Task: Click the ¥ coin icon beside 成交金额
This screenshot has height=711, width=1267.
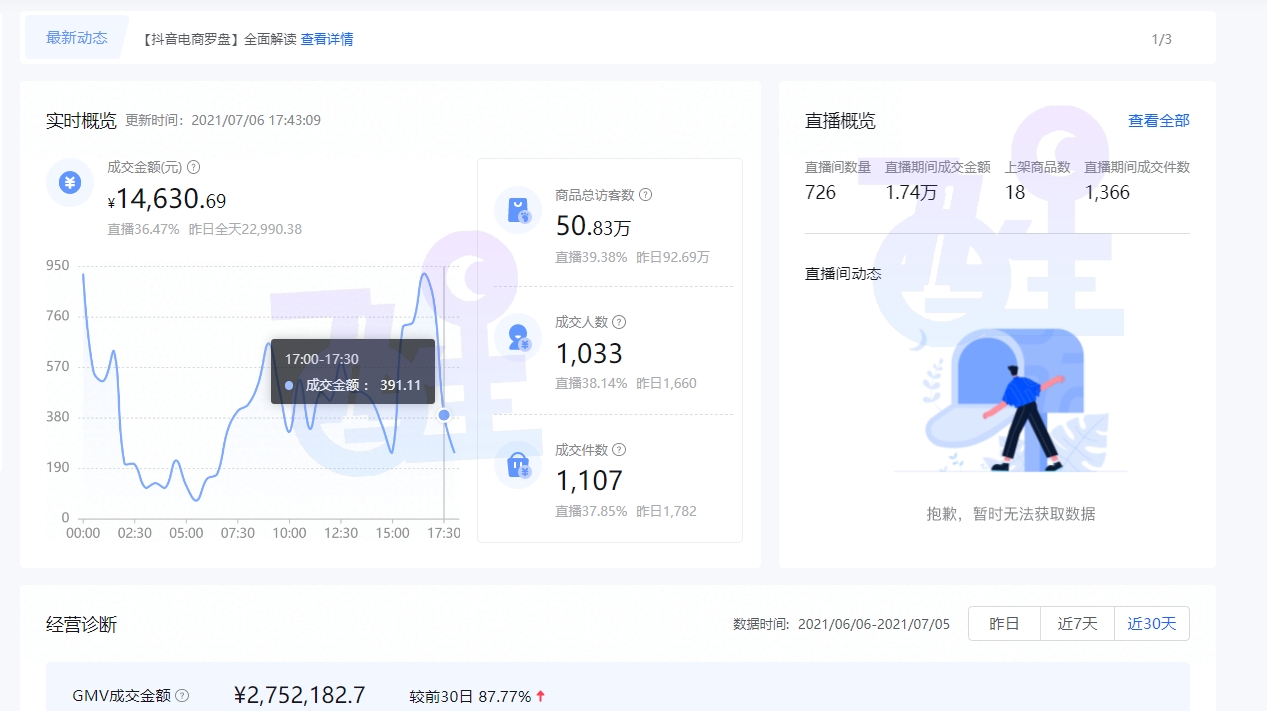Action: (68, 184)
